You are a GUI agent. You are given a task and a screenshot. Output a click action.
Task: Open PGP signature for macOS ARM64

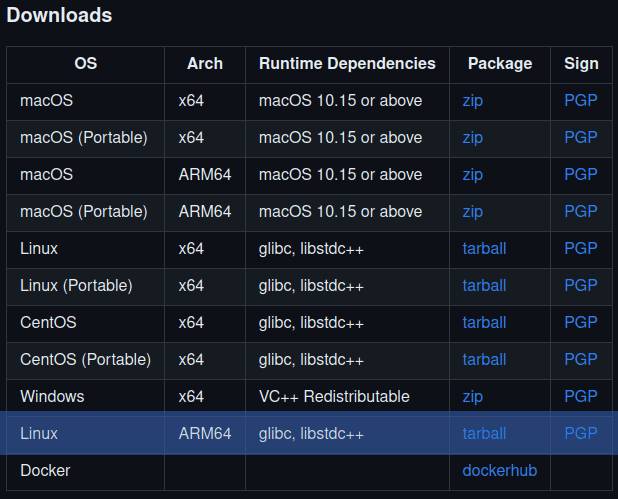(581, 175)
